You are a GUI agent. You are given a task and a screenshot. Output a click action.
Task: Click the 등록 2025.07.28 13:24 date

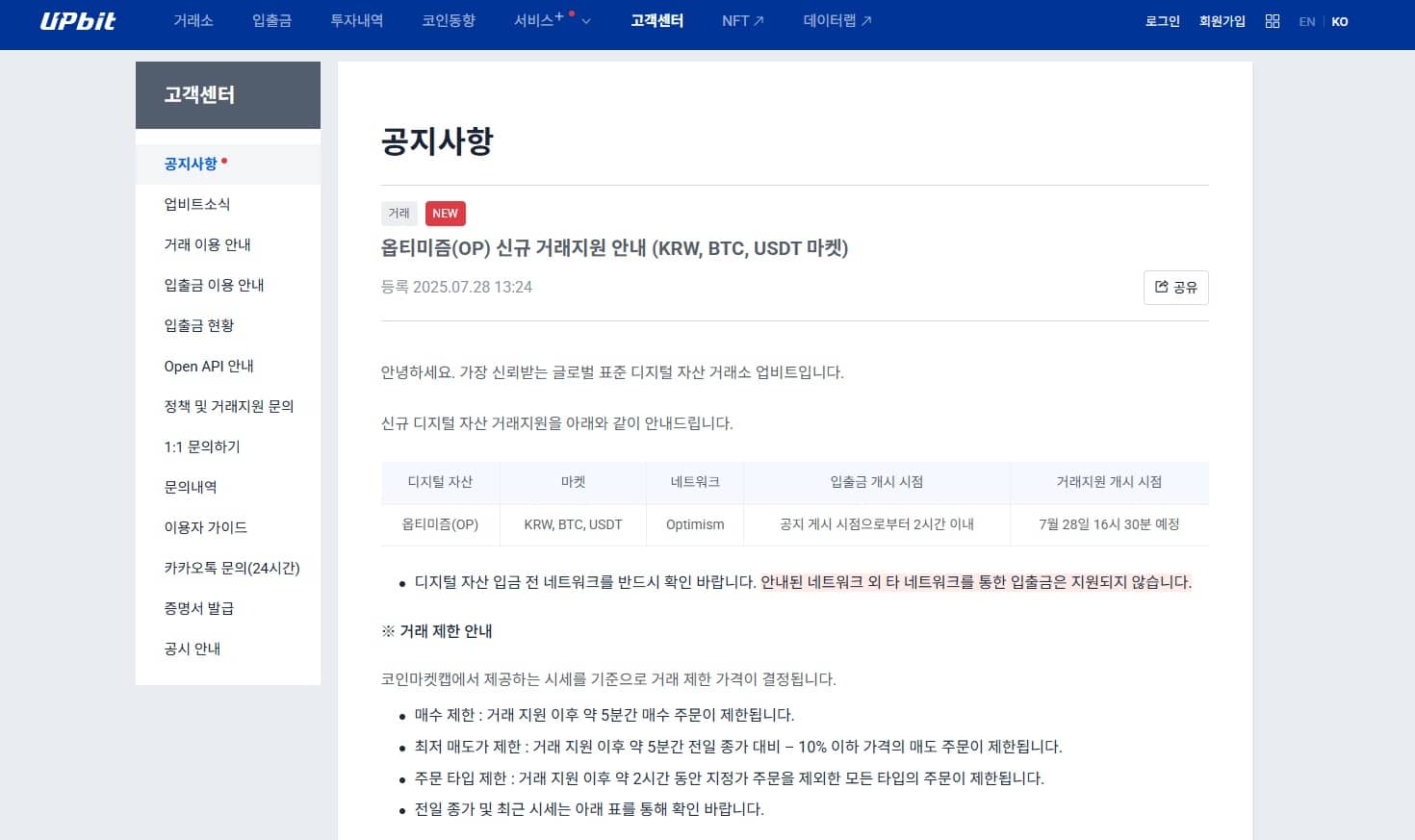tap(456, 287)
